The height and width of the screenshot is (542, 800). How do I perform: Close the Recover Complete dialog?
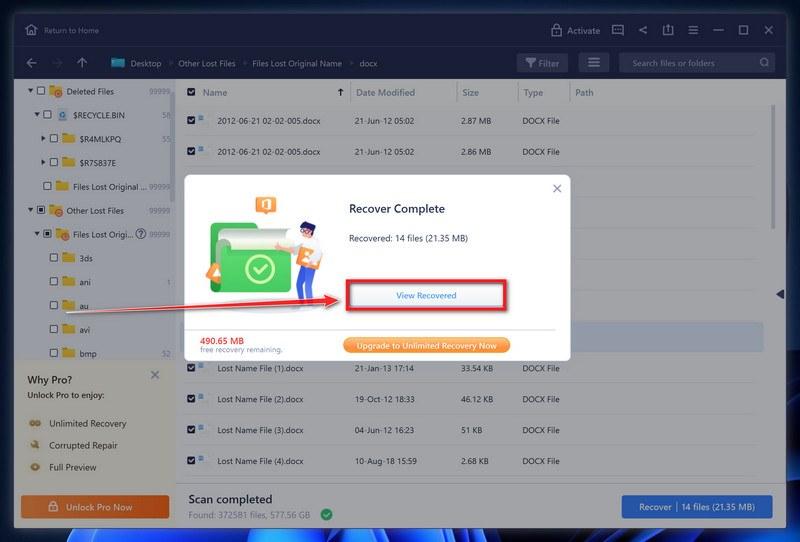(x=557, y=188)
